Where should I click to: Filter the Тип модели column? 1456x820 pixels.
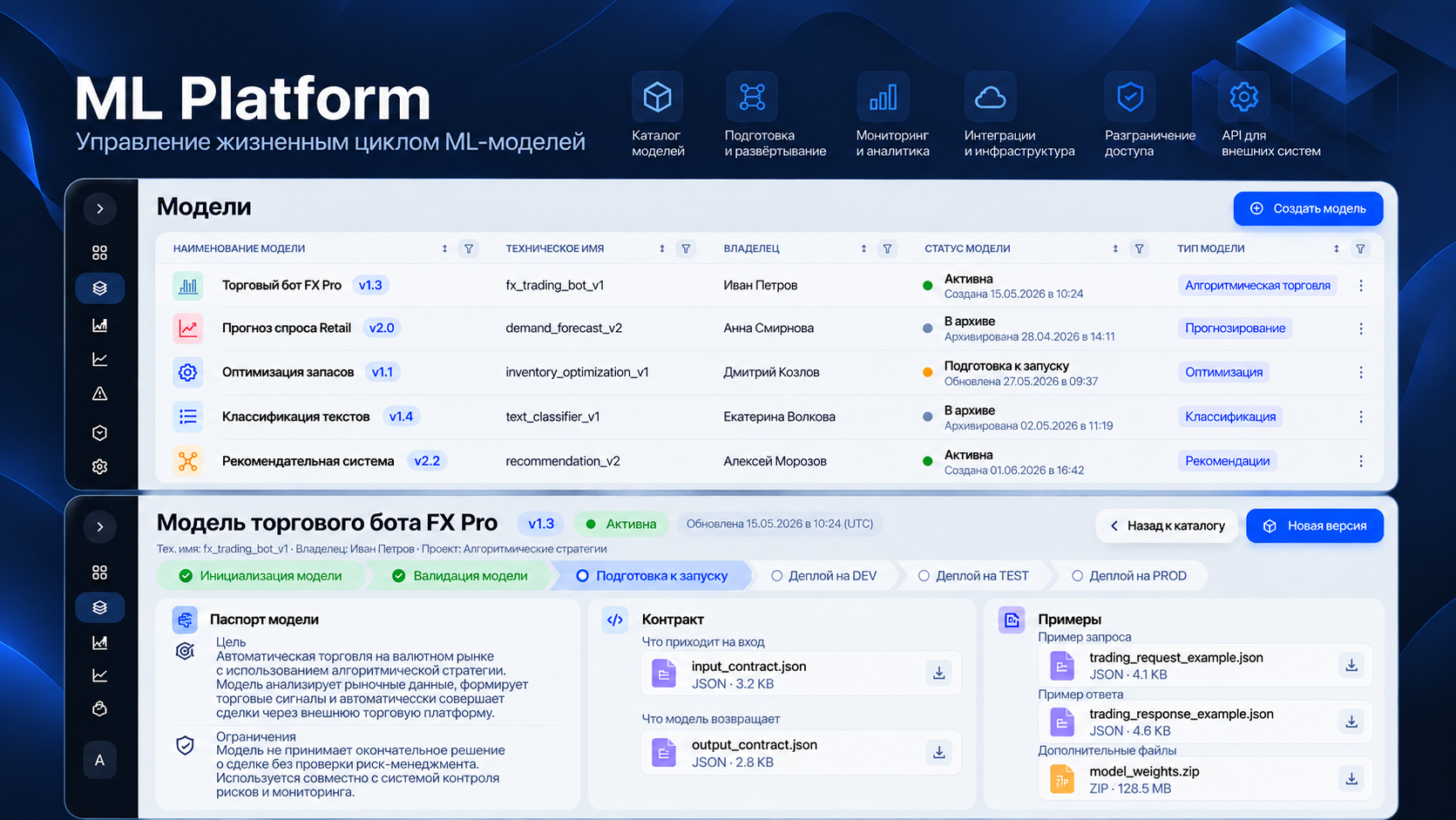click(1360, 248)
